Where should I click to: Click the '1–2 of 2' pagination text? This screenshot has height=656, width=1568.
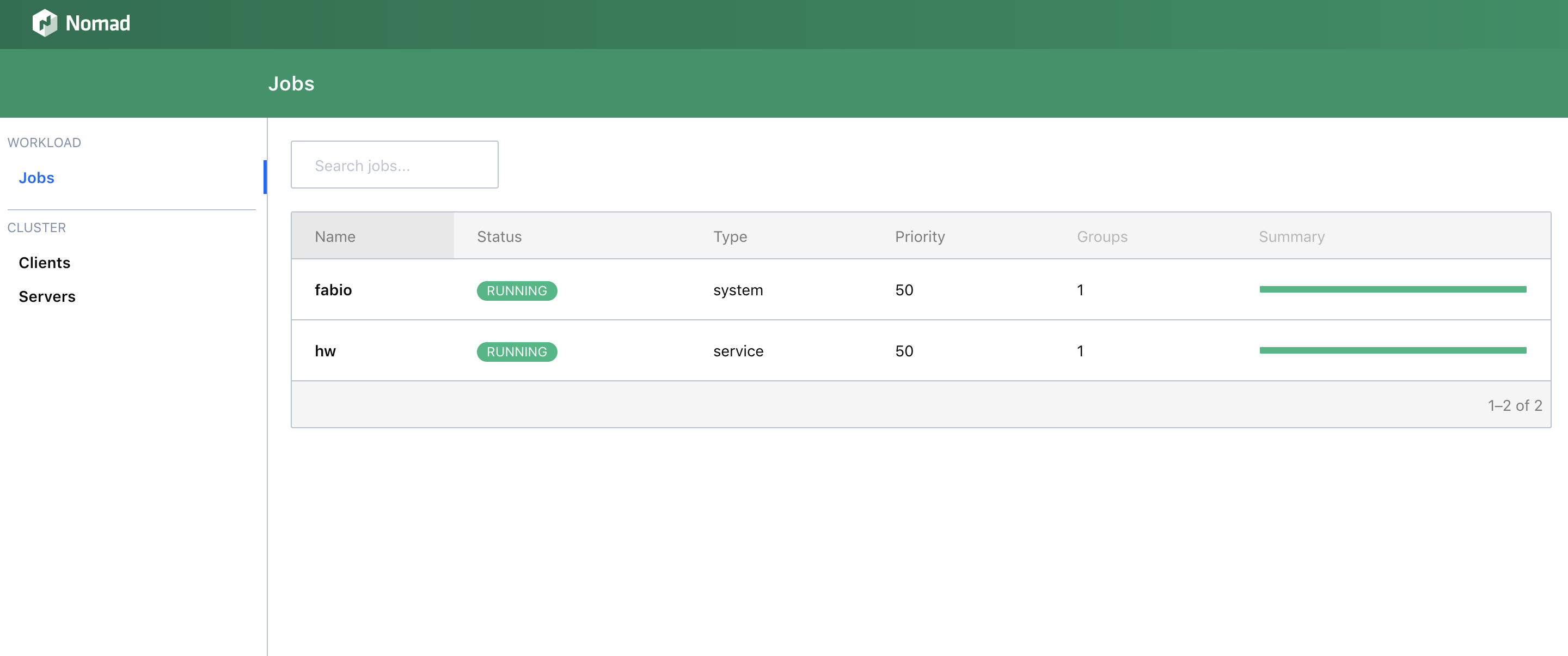[x=1515, y=405]
